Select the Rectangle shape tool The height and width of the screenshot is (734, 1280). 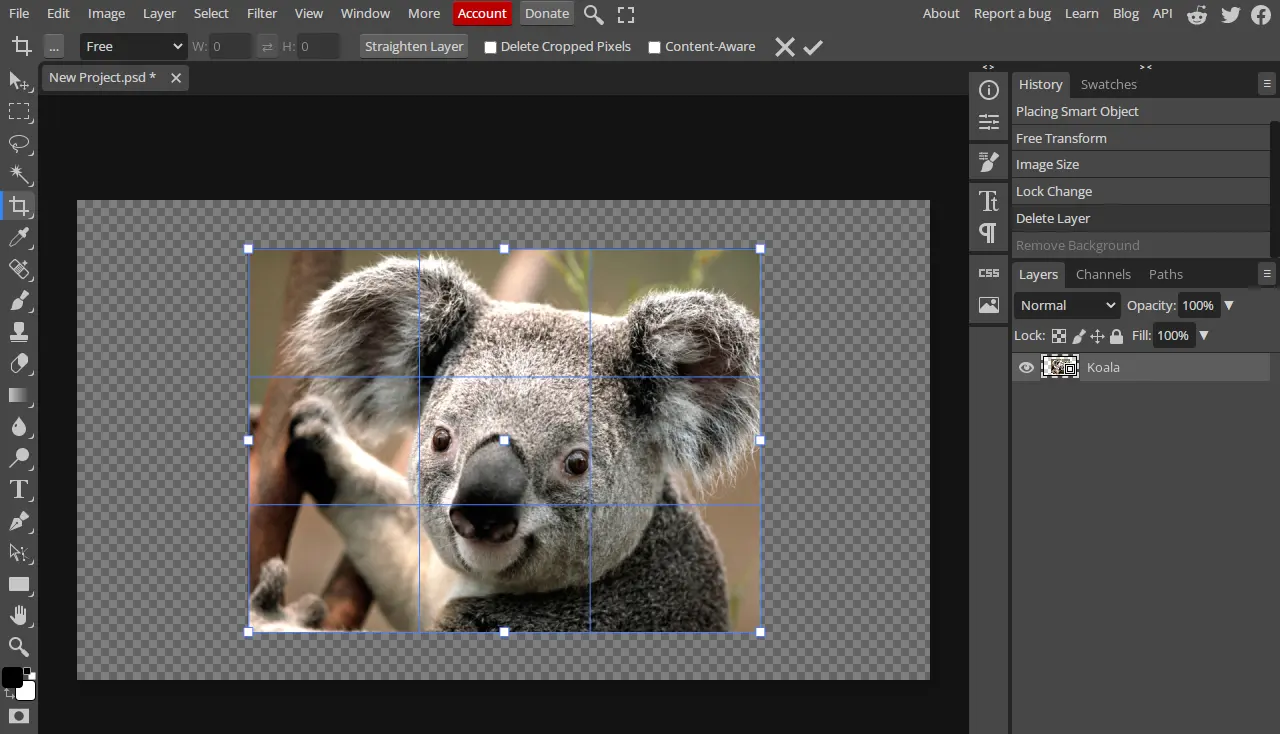click(x=19, y=584)
